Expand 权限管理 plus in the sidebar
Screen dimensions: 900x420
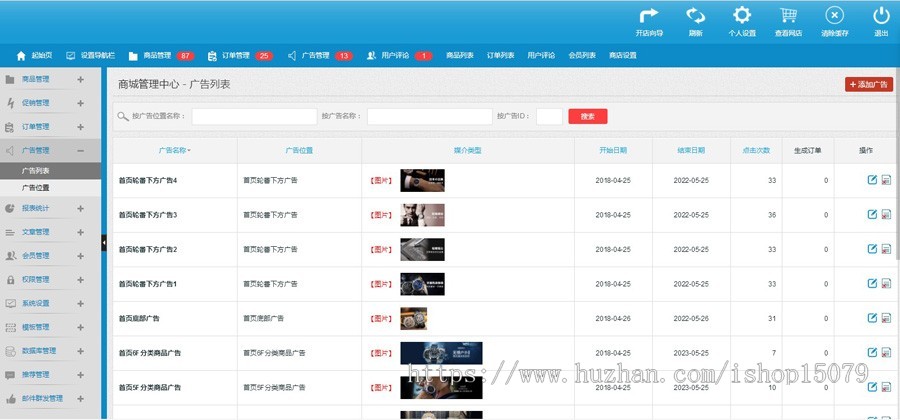point(80,280)
